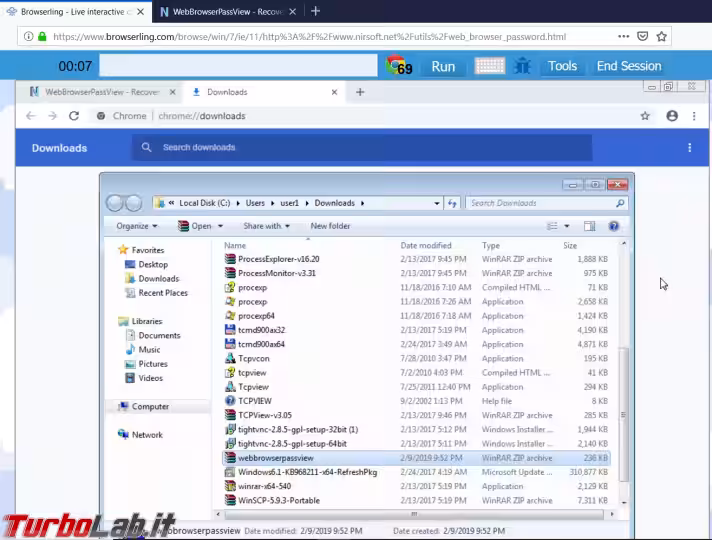
Task: Open the Organize dropdown menu
Action: click(136, 226)
